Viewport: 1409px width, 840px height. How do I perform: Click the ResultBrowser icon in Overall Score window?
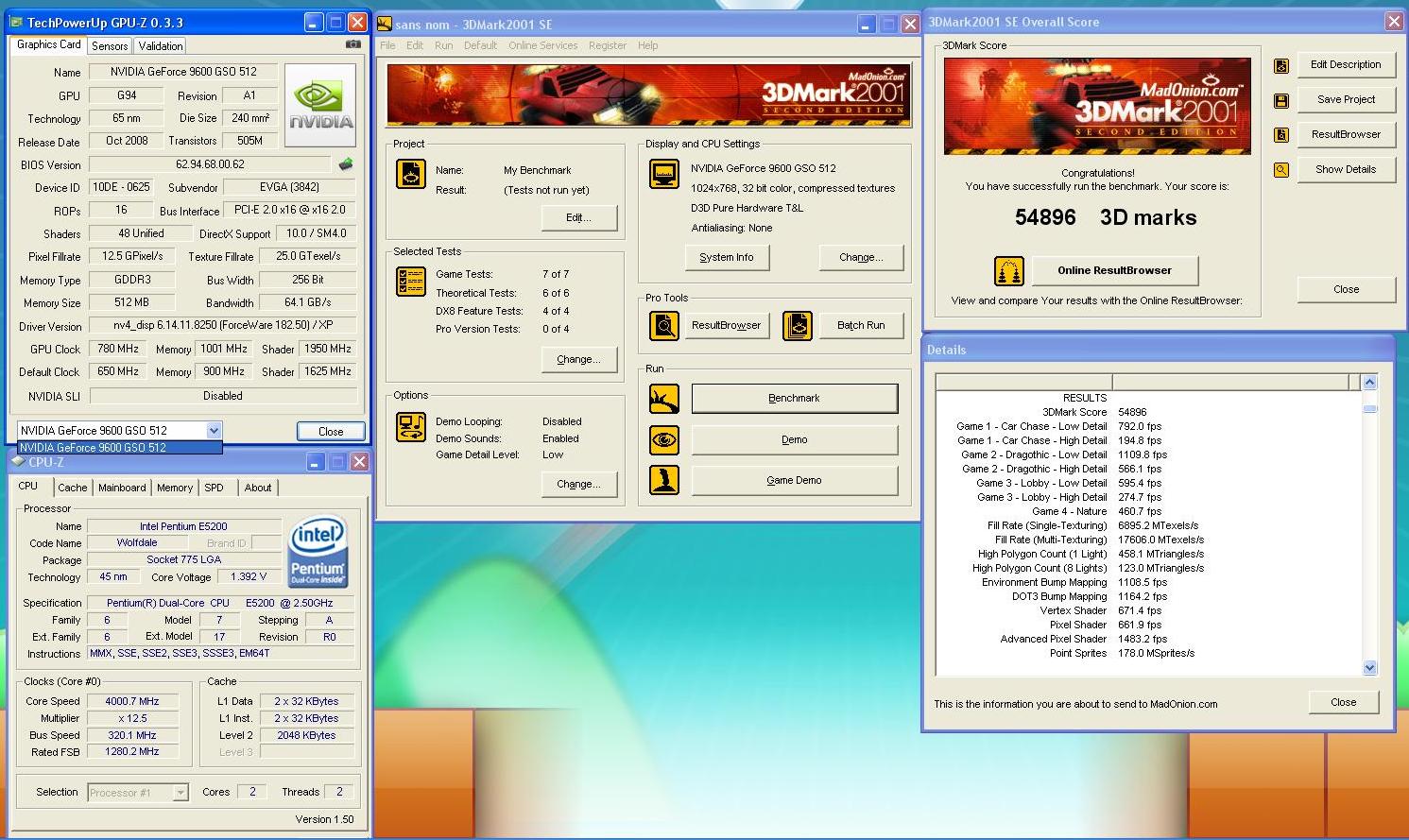point(1281,135)
